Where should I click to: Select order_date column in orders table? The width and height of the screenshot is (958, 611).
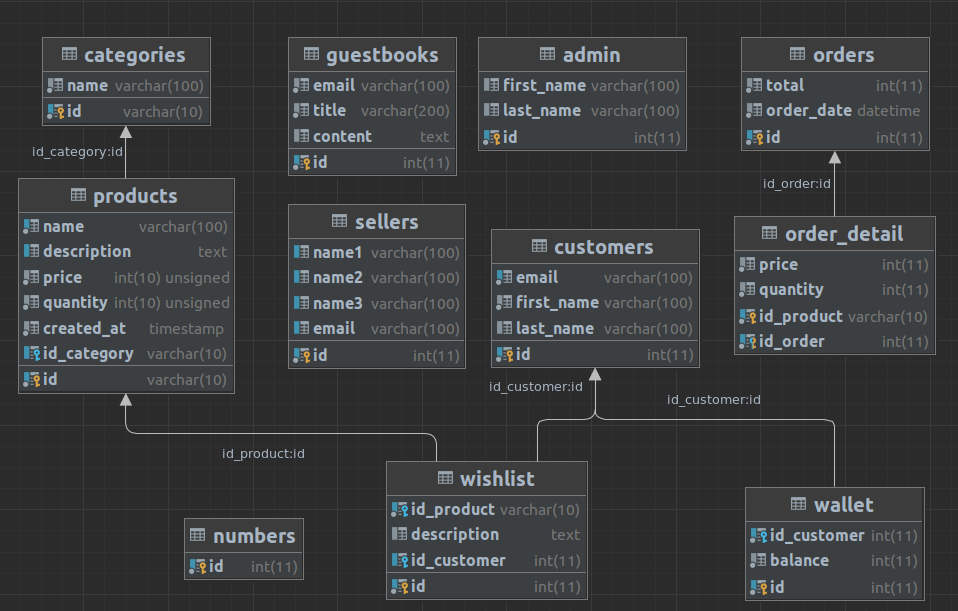[x=835, y=111]
